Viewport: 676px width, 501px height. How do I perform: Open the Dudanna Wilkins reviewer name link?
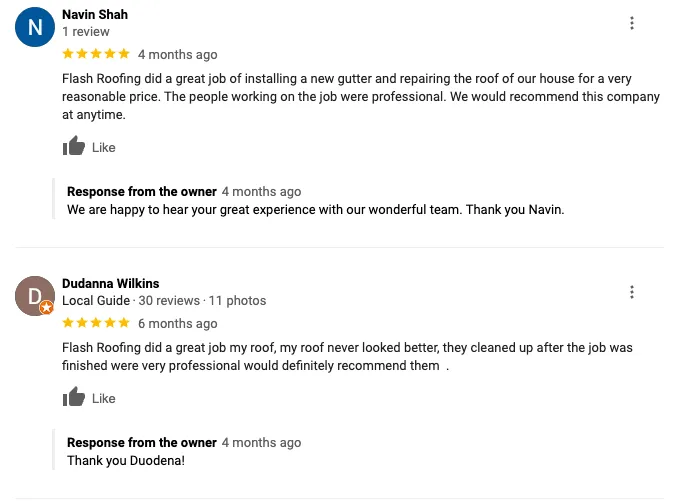pyautogui.click(x=110, y=284)
